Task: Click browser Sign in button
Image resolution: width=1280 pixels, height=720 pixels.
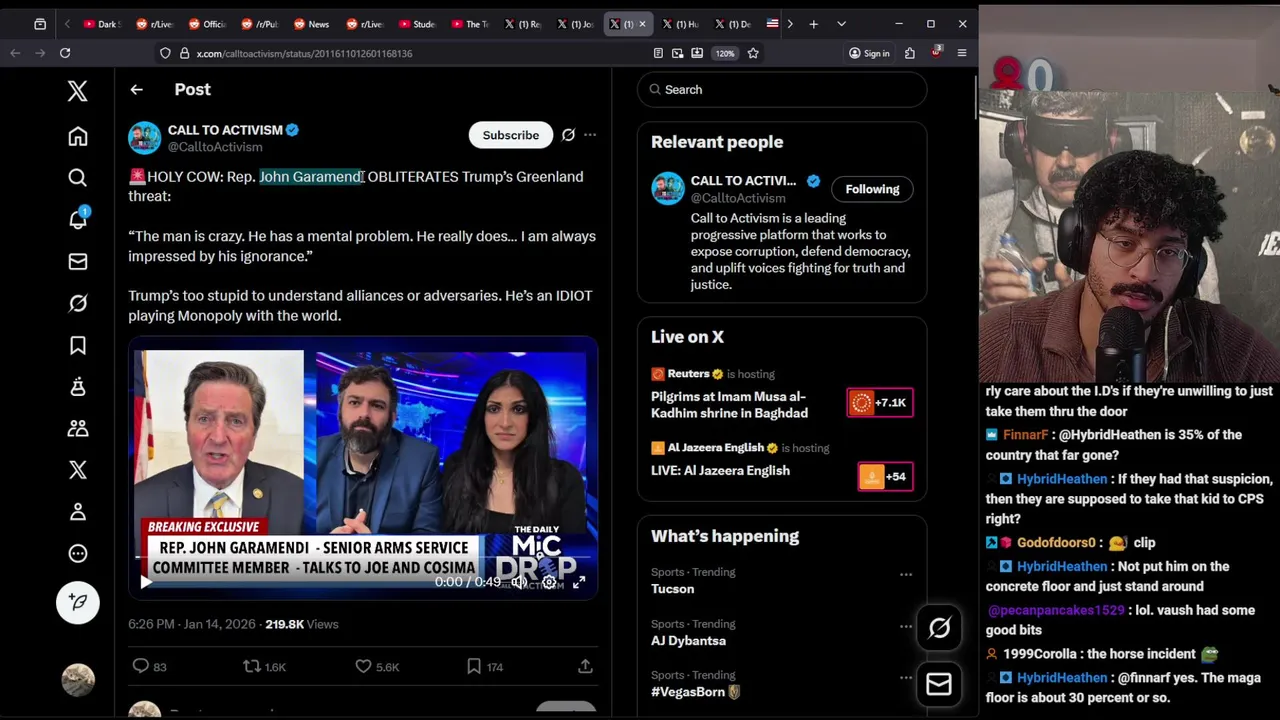Action: tap(869, 53)
